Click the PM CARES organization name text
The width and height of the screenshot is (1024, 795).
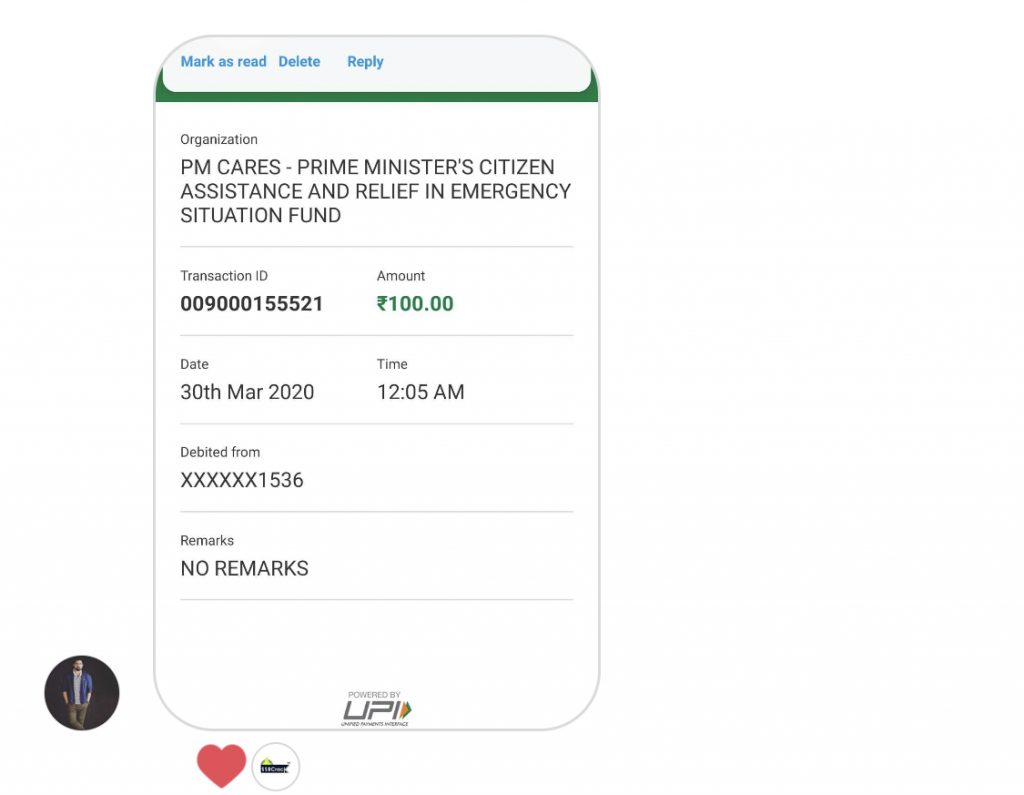pyautogui.click(x=376, y=191)
